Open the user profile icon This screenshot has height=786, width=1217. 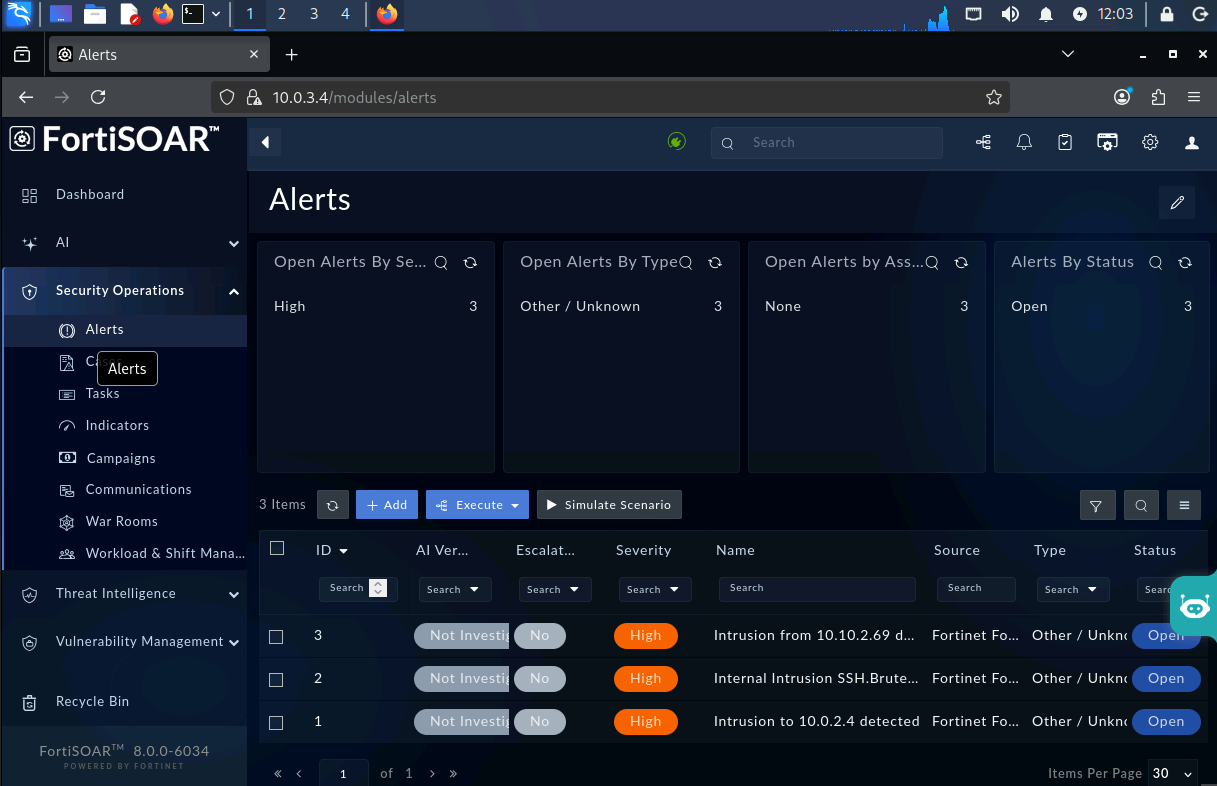click(x=1192, y=143)
